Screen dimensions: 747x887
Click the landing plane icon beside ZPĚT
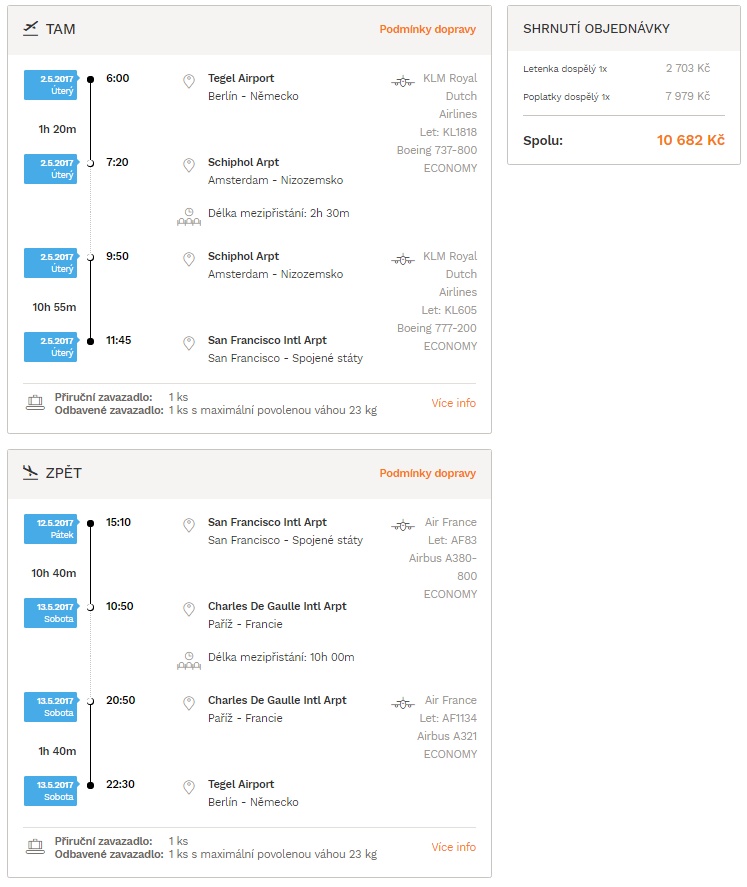(31, 472)
